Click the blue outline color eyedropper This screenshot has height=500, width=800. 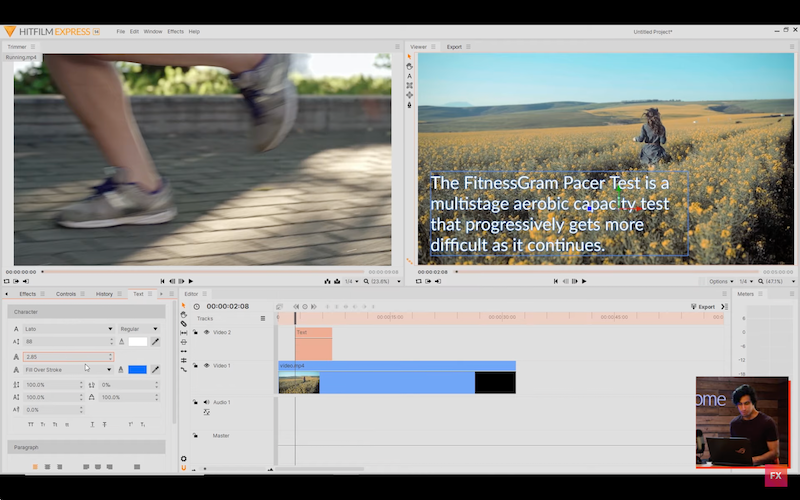click(156, 369)
